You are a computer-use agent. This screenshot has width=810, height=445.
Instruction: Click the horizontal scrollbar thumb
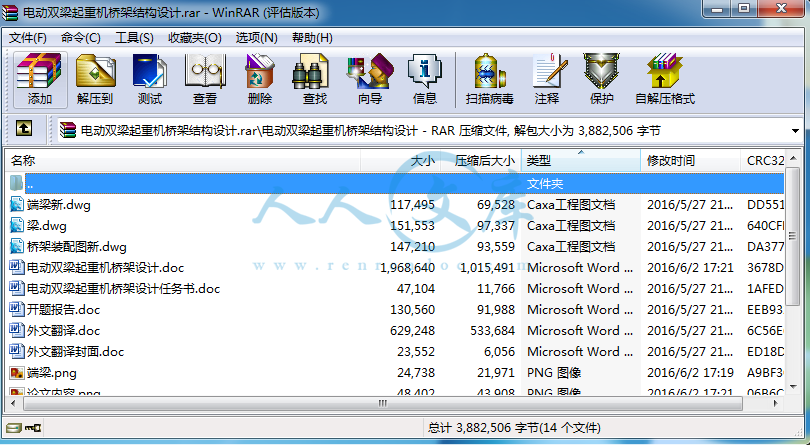pos(381,403)
